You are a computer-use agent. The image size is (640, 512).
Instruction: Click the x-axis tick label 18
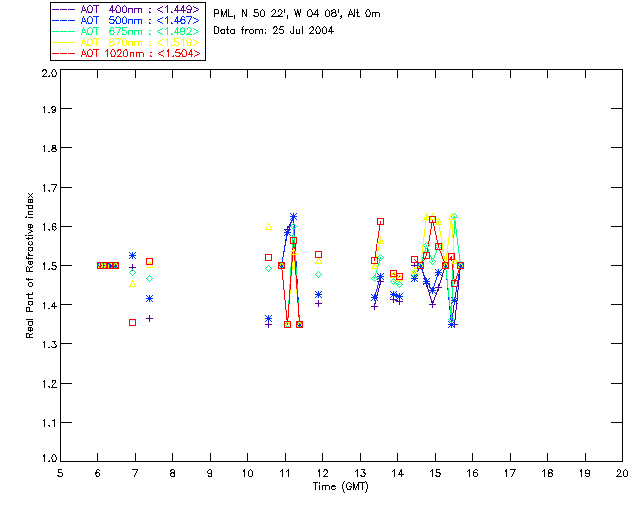(x=547, y=473)
